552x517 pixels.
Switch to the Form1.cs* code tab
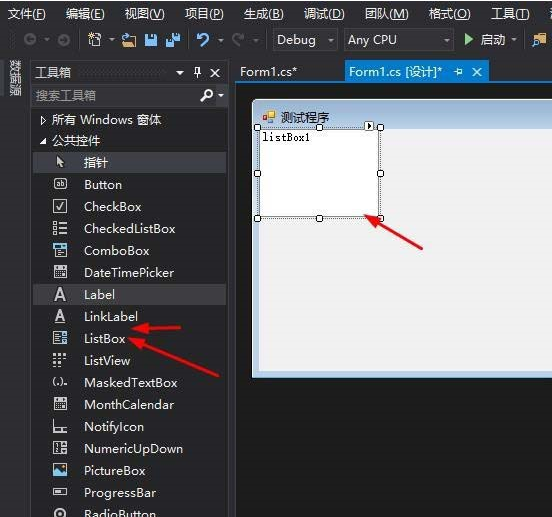coord(269,72)
